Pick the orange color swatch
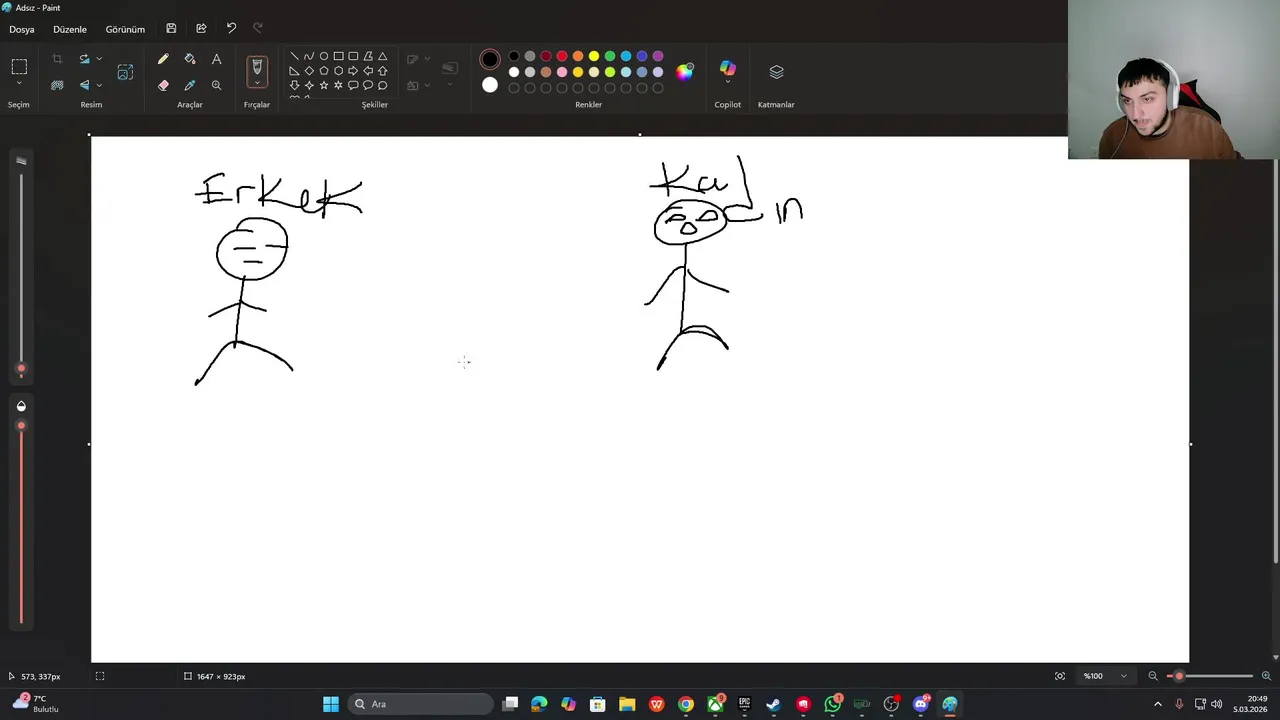 pyautogui.click(x=578, y=56)
